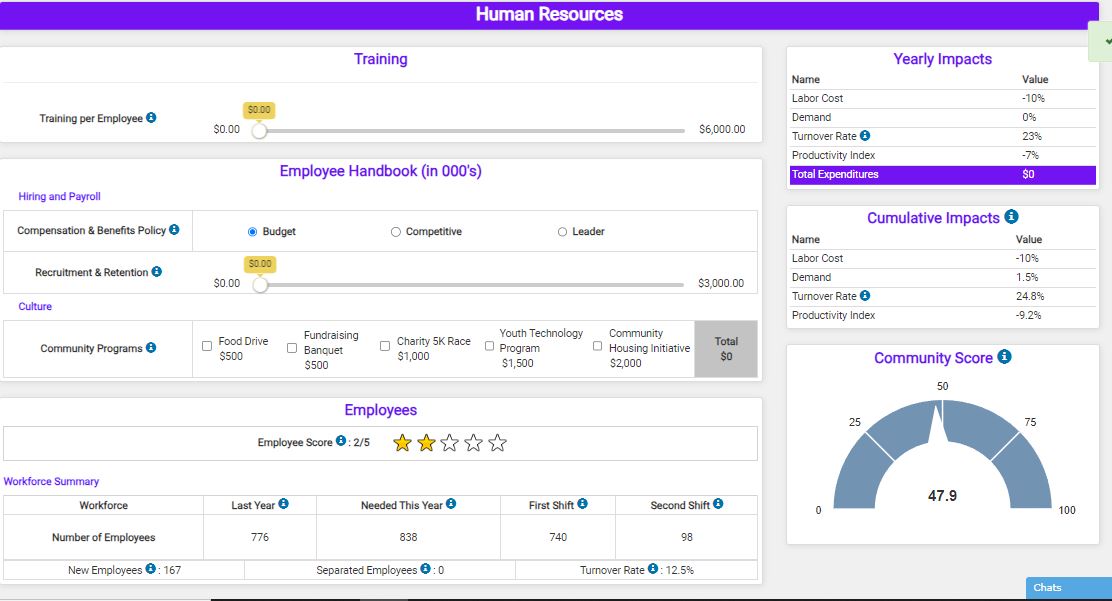Click Productivity Index row in Yearly Impacts
Screen dimensions: 1112x601
click(x=943, y=155)
